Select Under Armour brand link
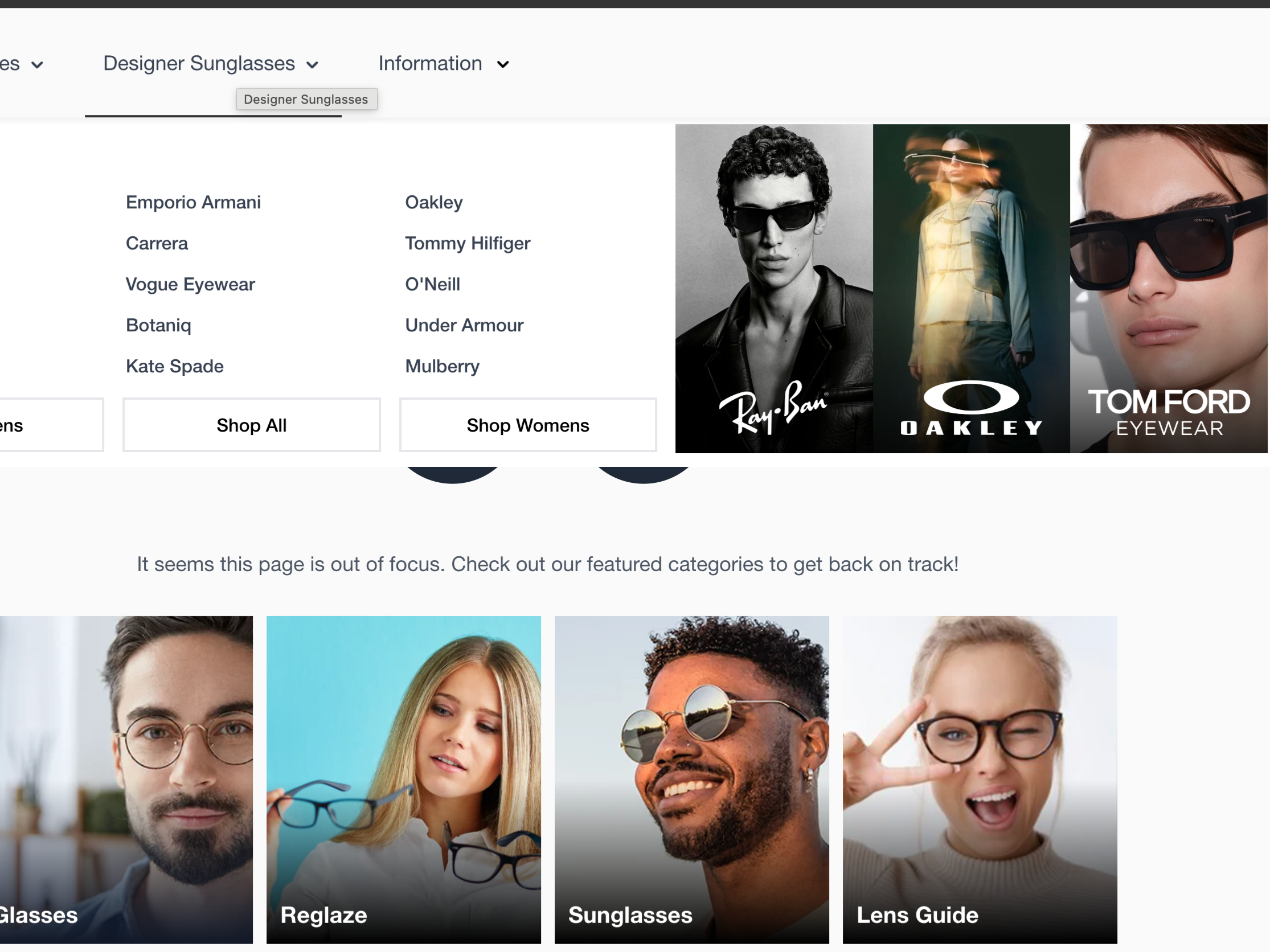The height and width of the screenshot is (952, 1270). (x=464, y=325)
